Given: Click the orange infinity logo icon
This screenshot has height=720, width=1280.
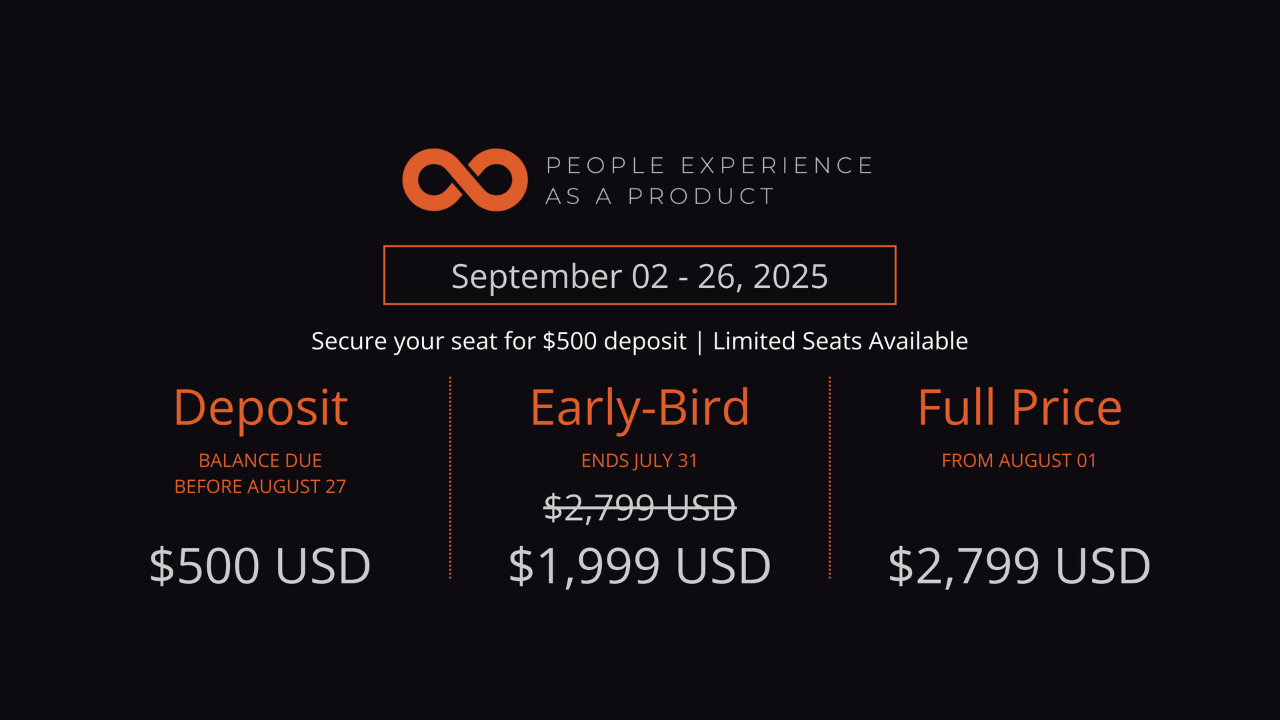Looking at the screenshot, I should tap(465, 180).
